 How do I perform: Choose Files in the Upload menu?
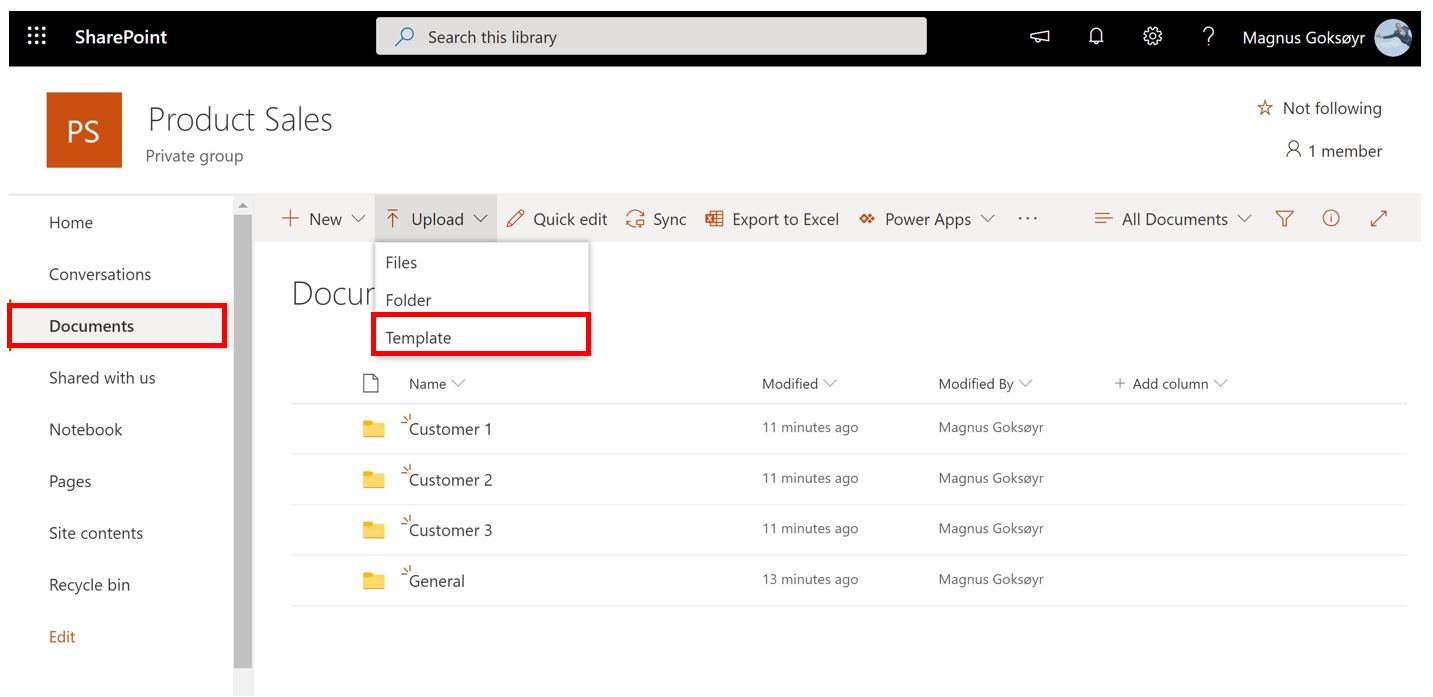pyautogui.click(x=401, y=262)
